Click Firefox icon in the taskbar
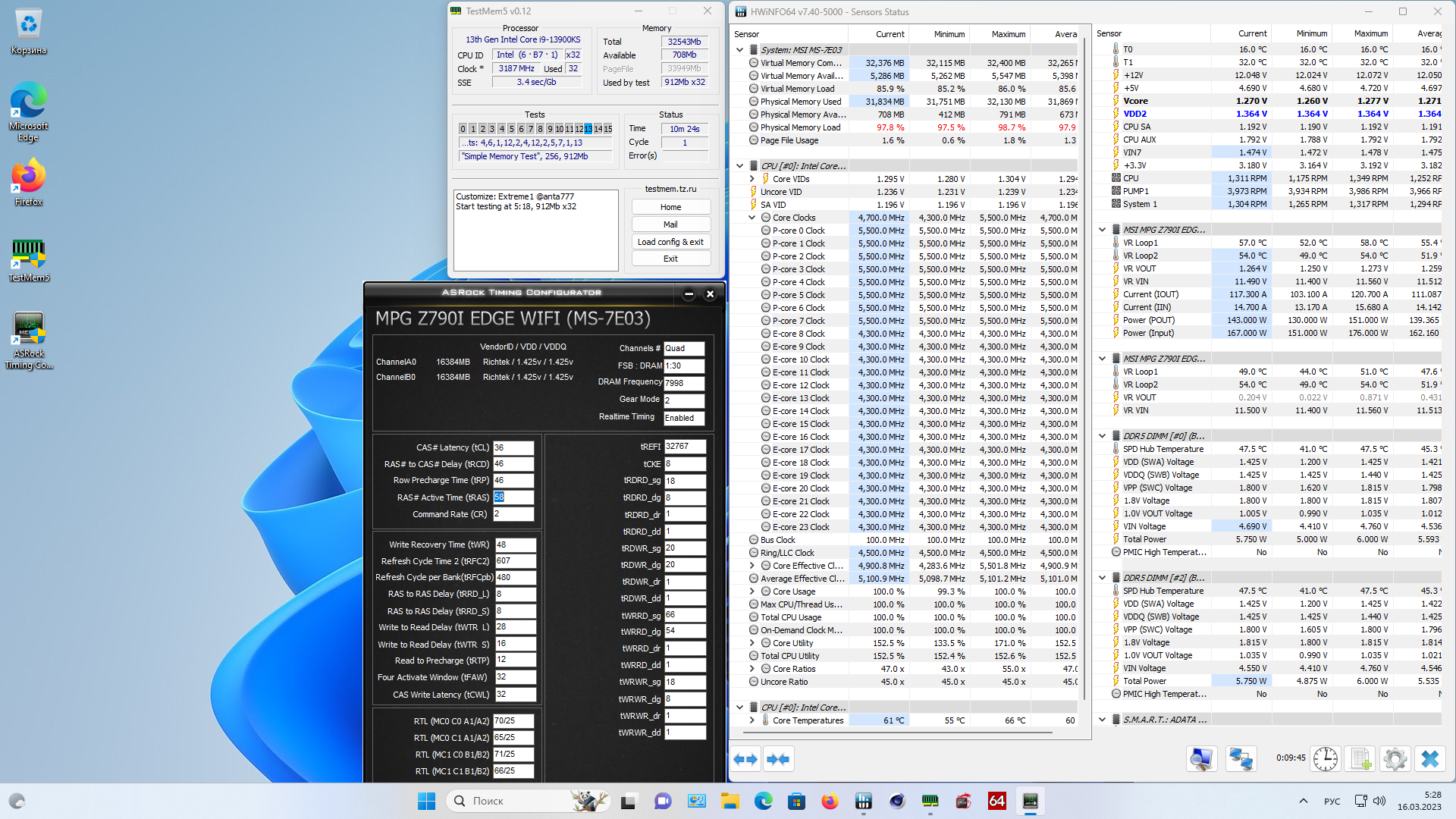Image resolution: width=1456 pixels, height=819 pixels. click(830, 801)
